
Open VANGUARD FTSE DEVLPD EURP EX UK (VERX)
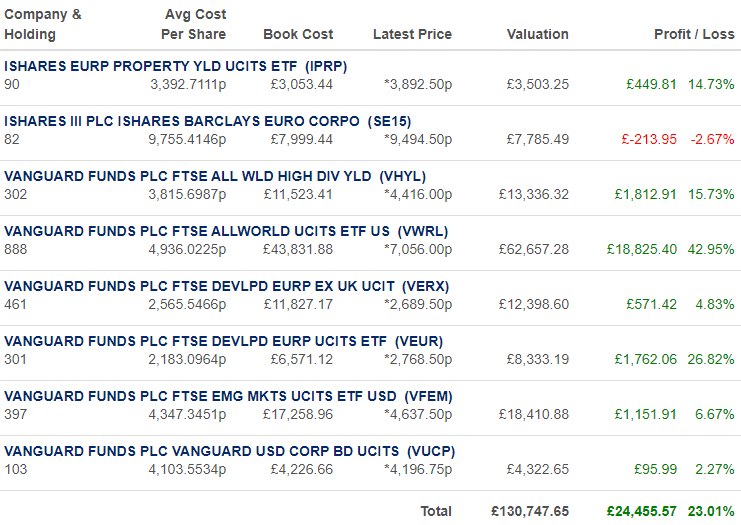(x=226, y=286)
